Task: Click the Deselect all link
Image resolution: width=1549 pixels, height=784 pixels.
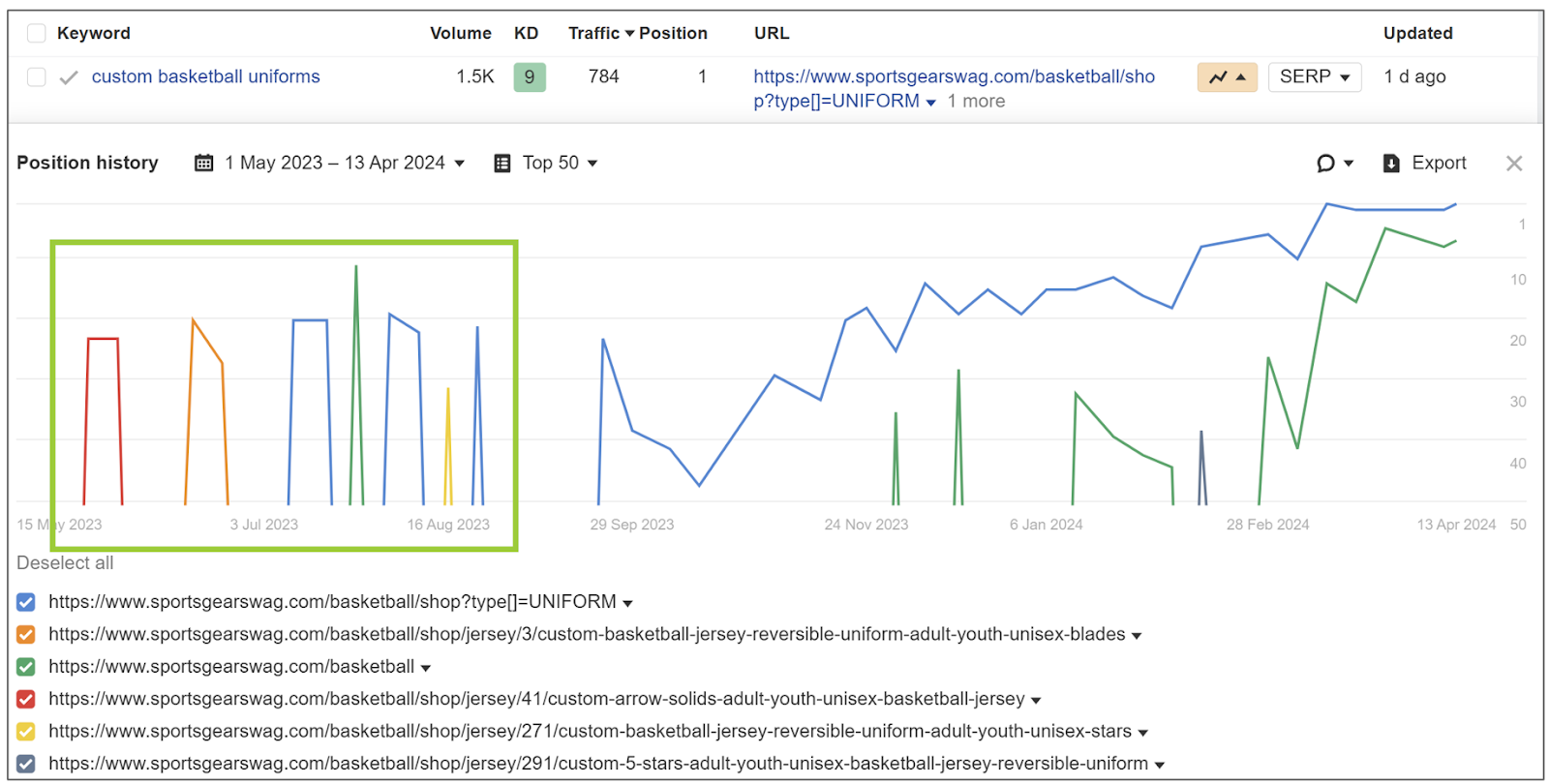Action: point(65,563)
